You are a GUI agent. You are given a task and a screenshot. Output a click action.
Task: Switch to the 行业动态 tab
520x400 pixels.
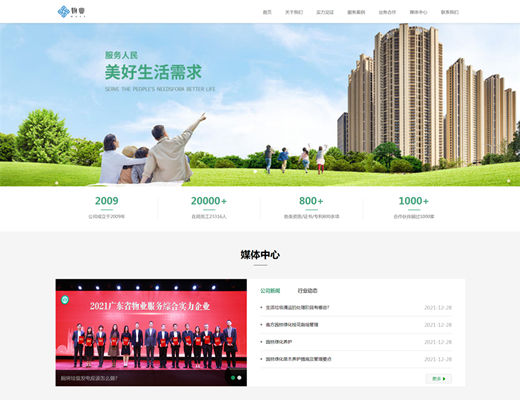(307, 291)
